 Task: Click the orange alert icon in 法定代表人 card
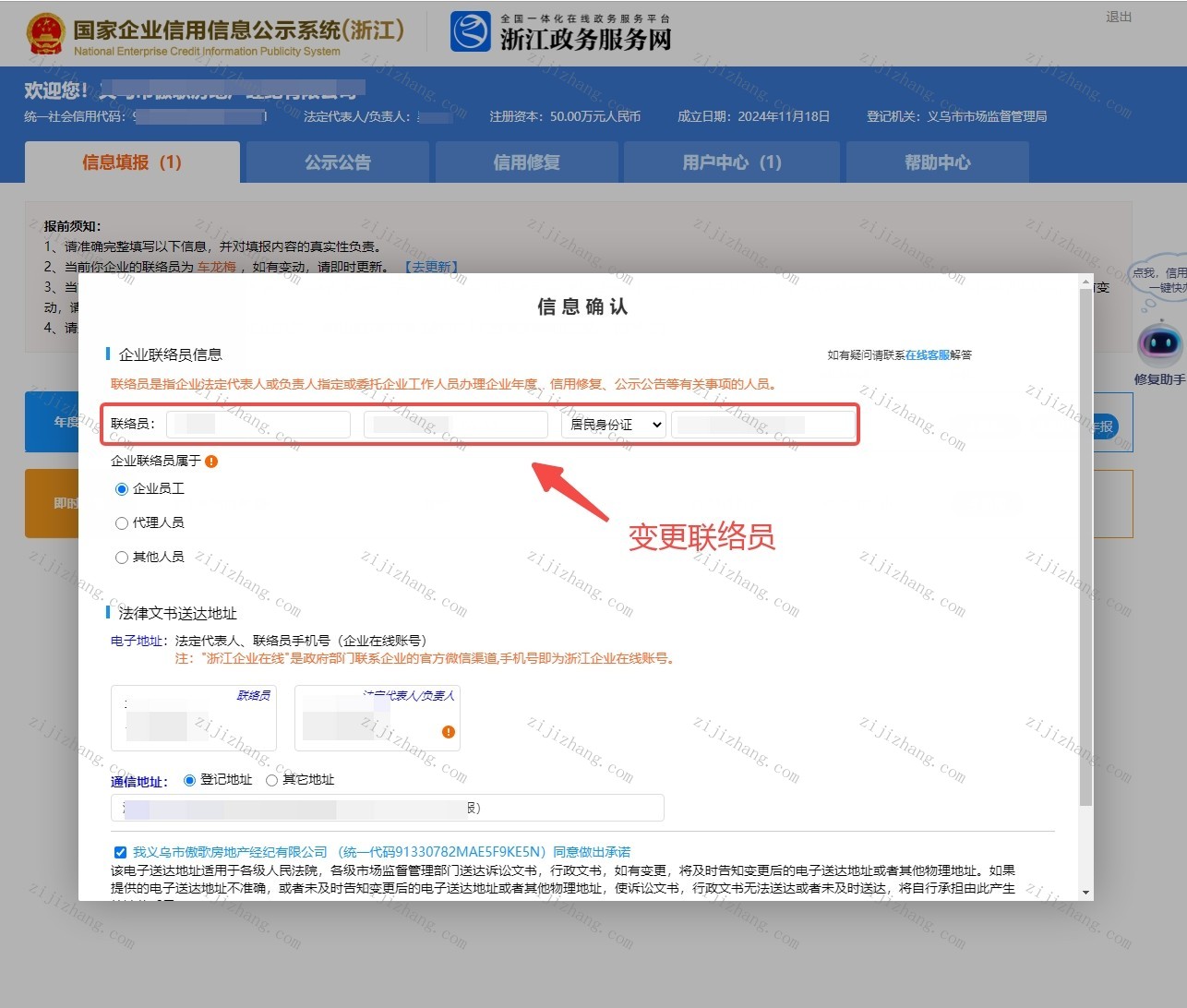pos(449,732)
